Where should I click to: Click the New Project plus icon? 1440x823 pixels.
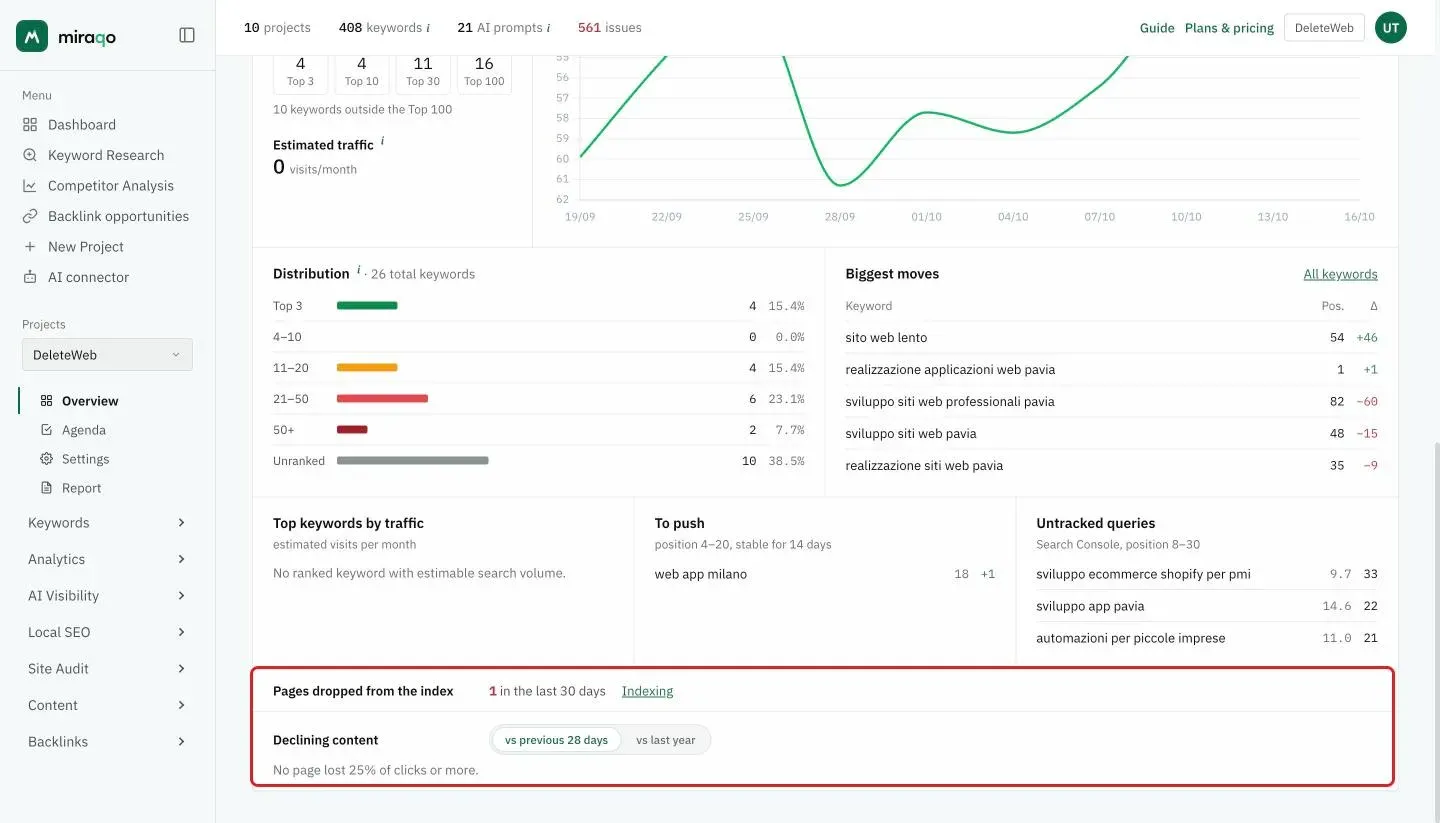[x=30, y=247]
